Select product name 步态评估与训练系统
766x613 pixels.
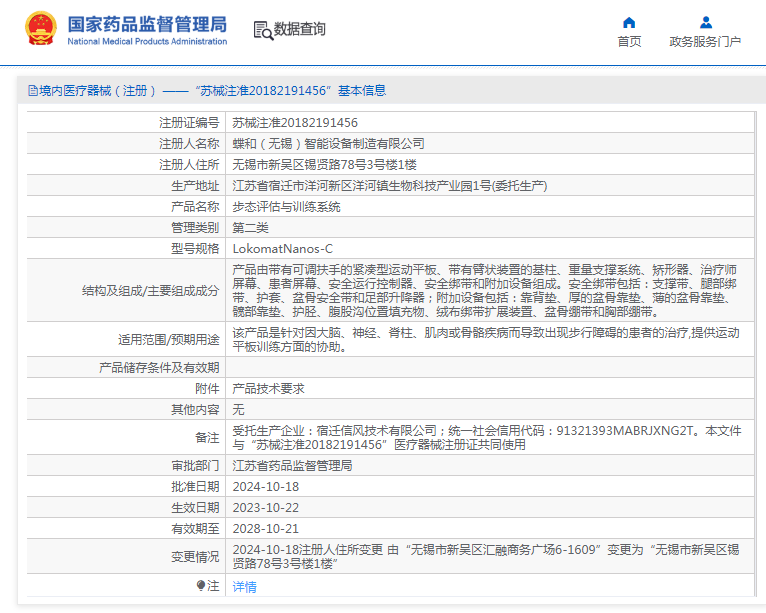286,207
